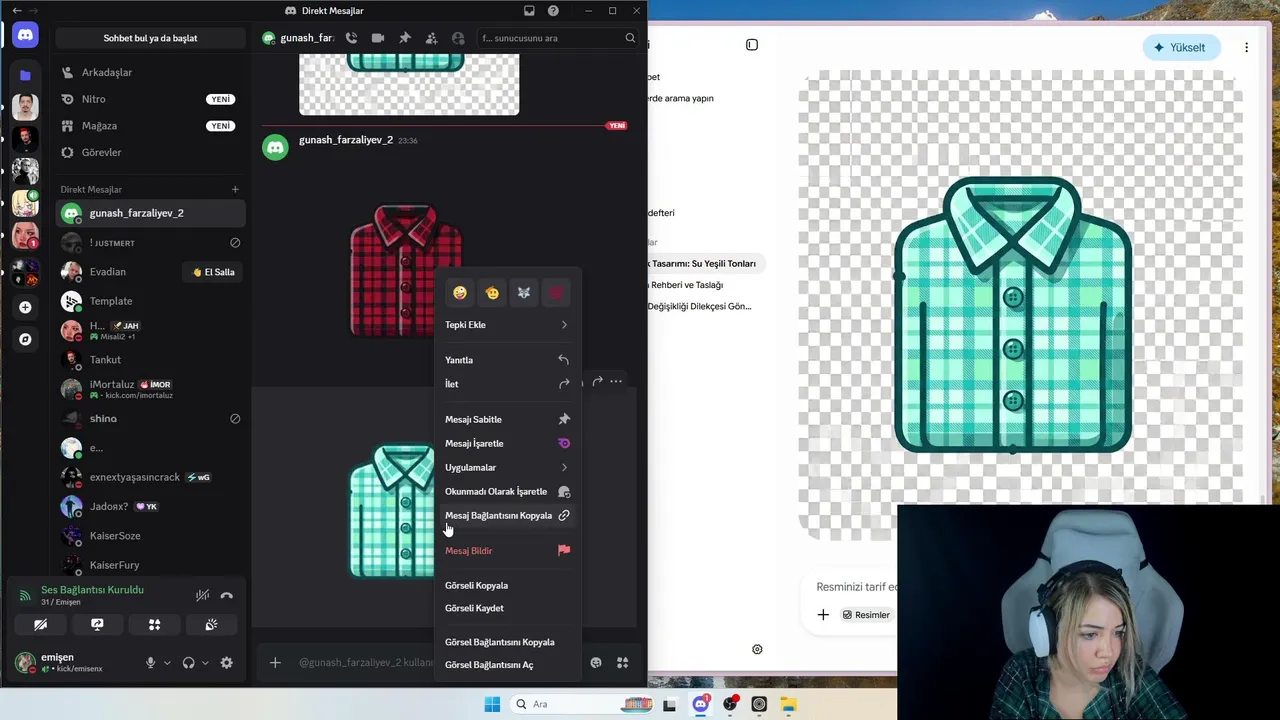Attach a file using the plus button
1280x720 pixels.
pyautogui.click(x=275, y=662)
